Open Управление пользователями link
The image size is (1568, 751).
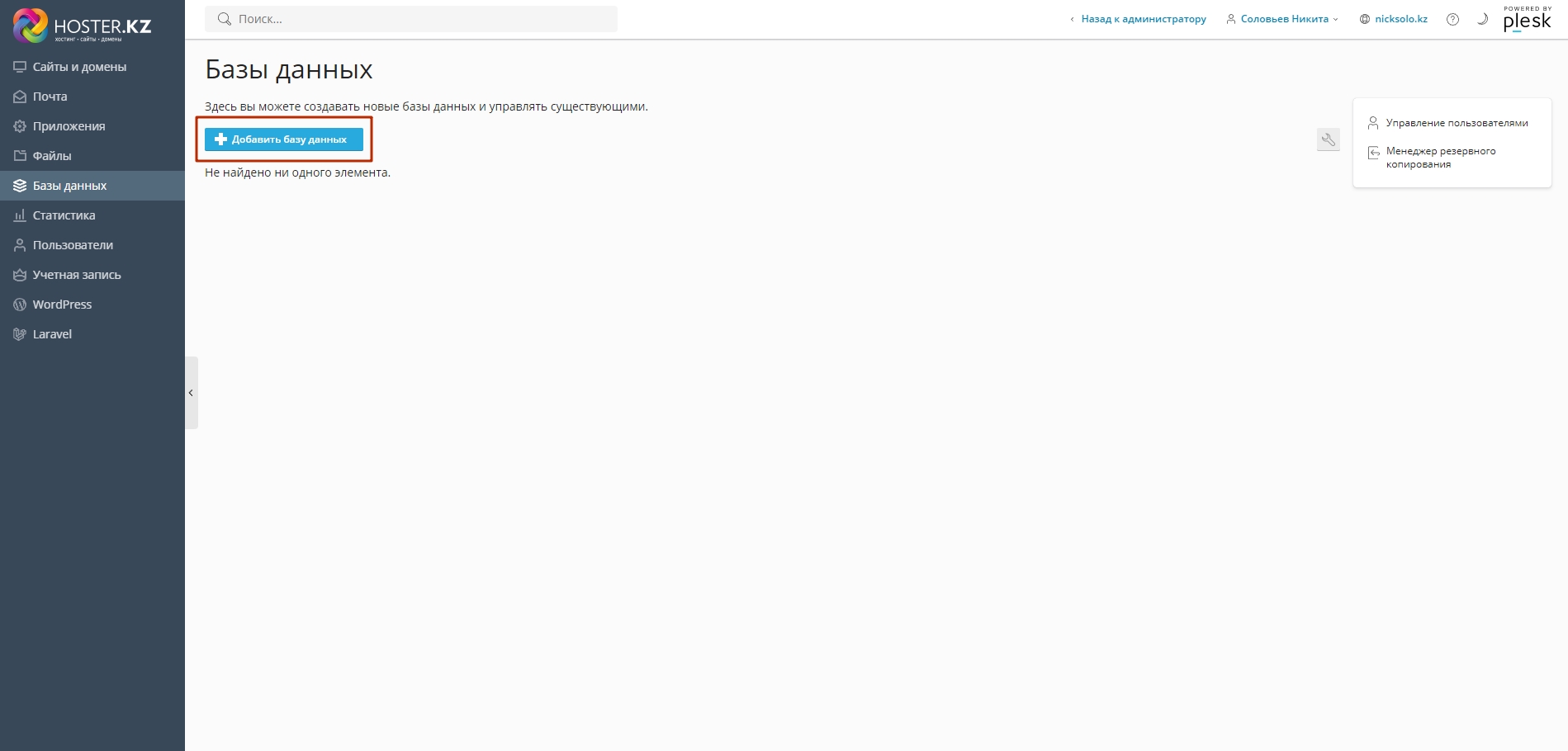(x=1457, y=123)
